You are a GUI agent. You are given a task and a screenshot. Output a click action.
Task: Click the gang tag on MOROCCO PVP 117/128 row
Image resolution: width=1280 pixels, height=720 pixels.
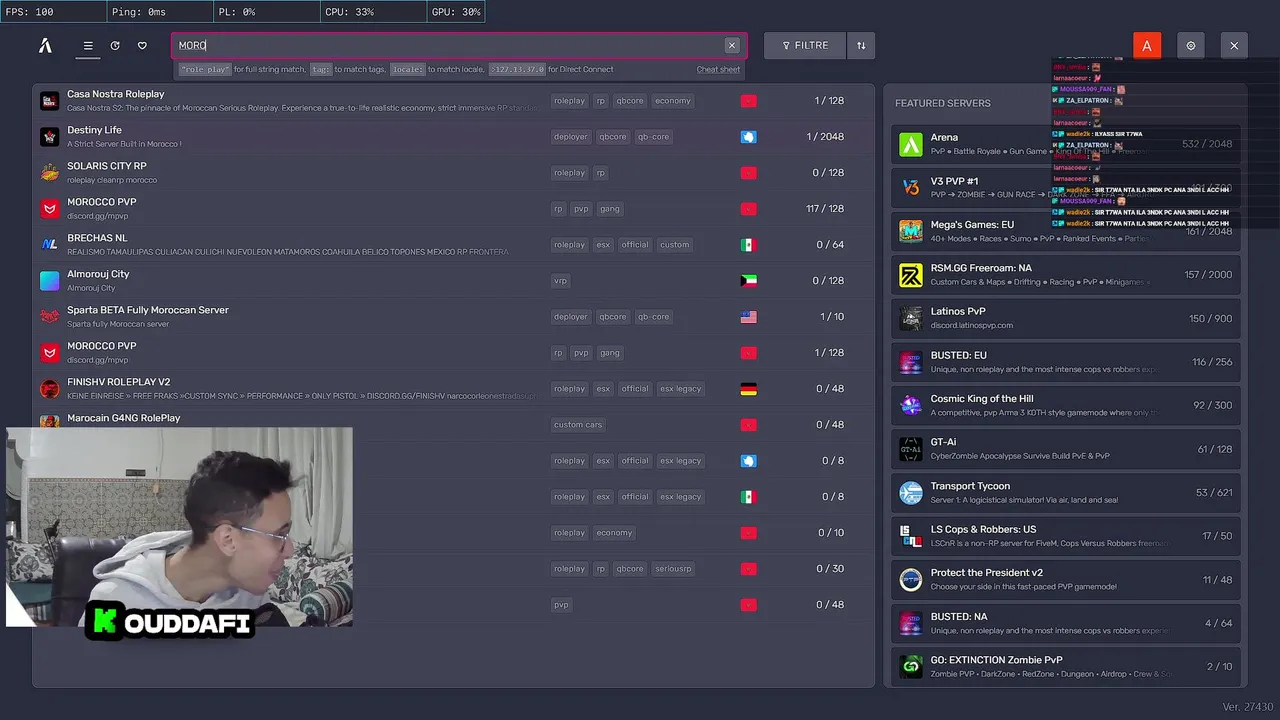click(610, 209)
